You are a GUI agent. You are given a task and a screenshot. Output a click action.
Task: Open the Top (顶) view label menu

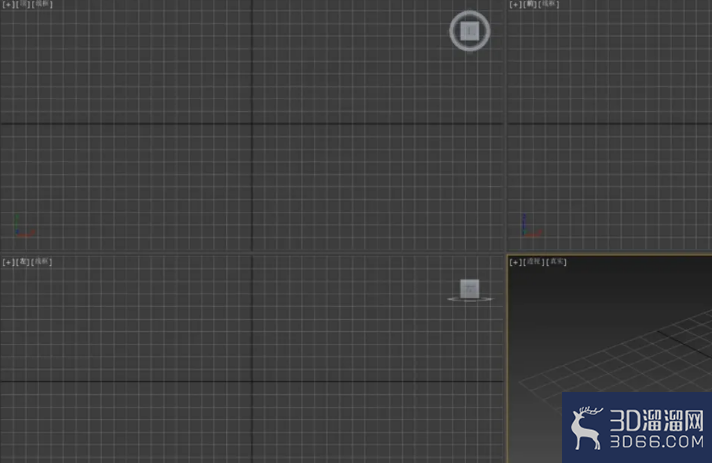click(23, 5)
